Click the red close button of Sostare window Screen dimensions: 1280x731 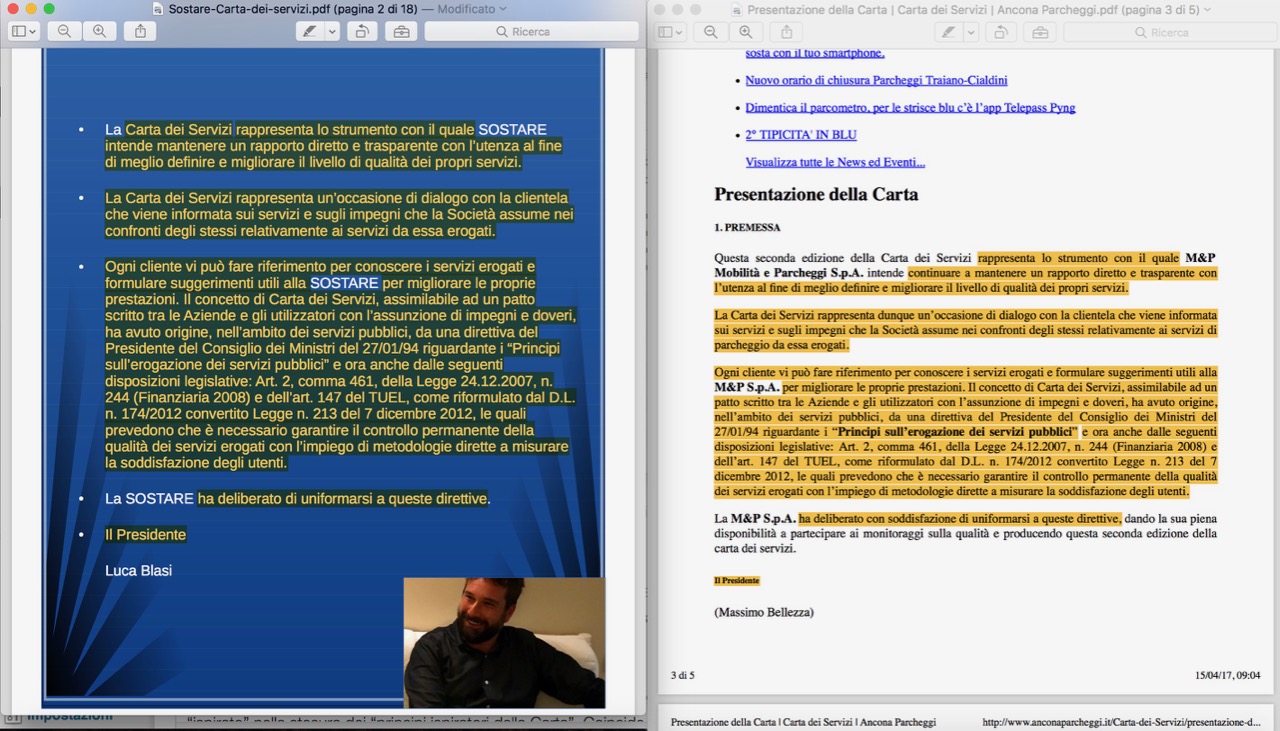(x=13, y=9)
